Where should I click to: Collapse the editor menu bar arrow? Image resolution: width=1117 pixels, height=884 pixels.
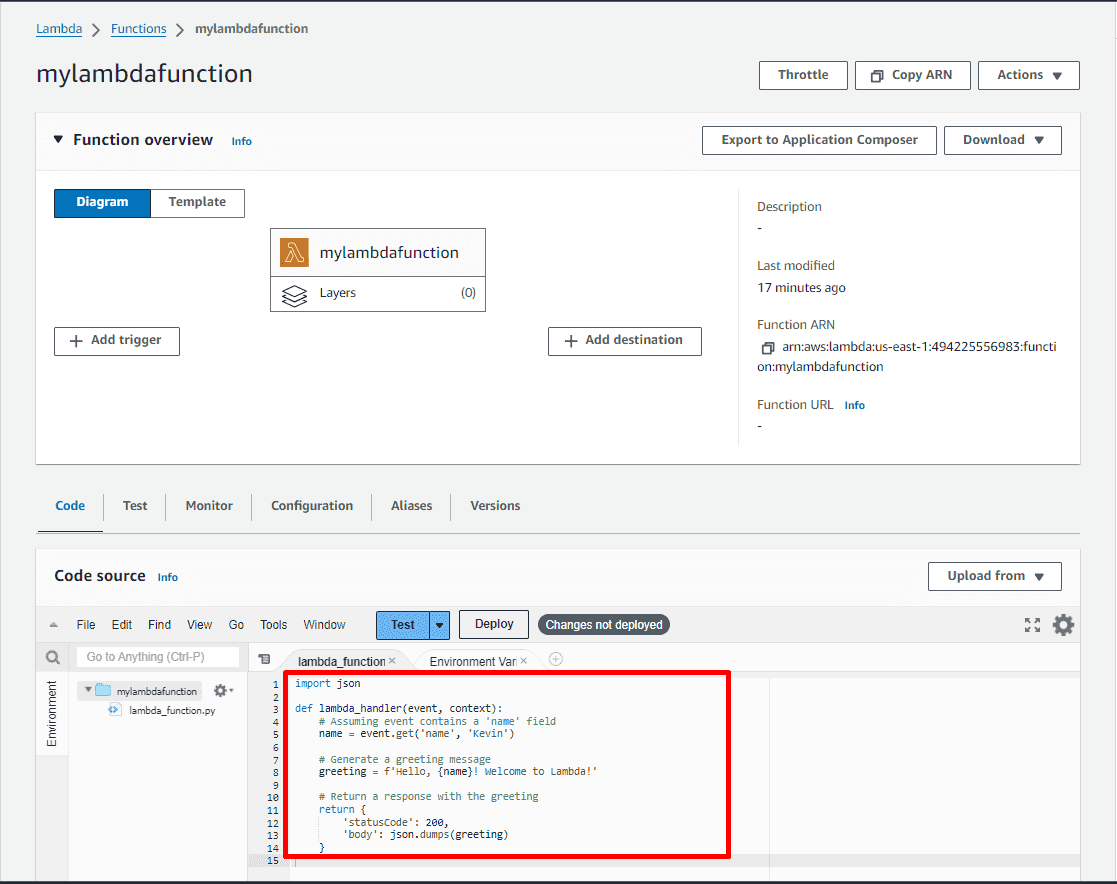[53, 625]
